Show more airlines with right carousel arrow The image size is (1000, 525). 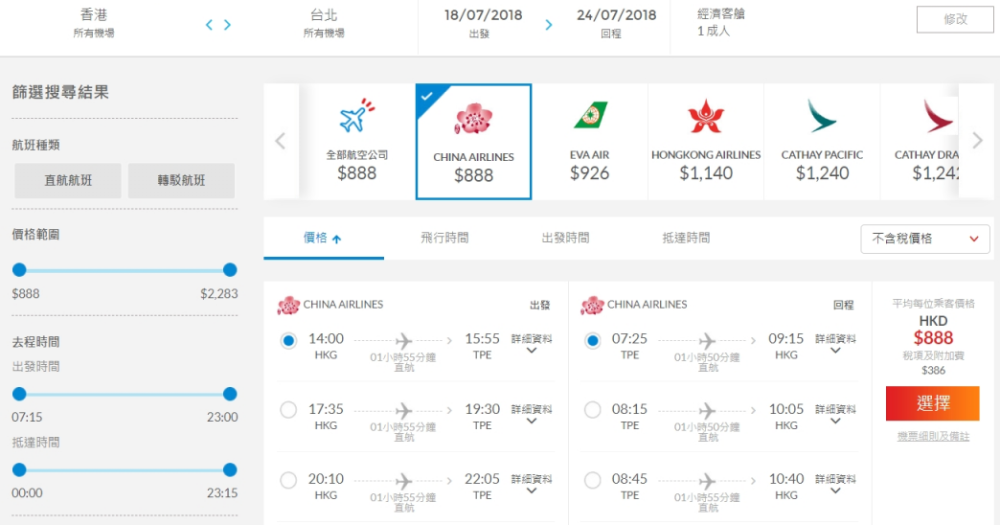(x=978, y=140)
